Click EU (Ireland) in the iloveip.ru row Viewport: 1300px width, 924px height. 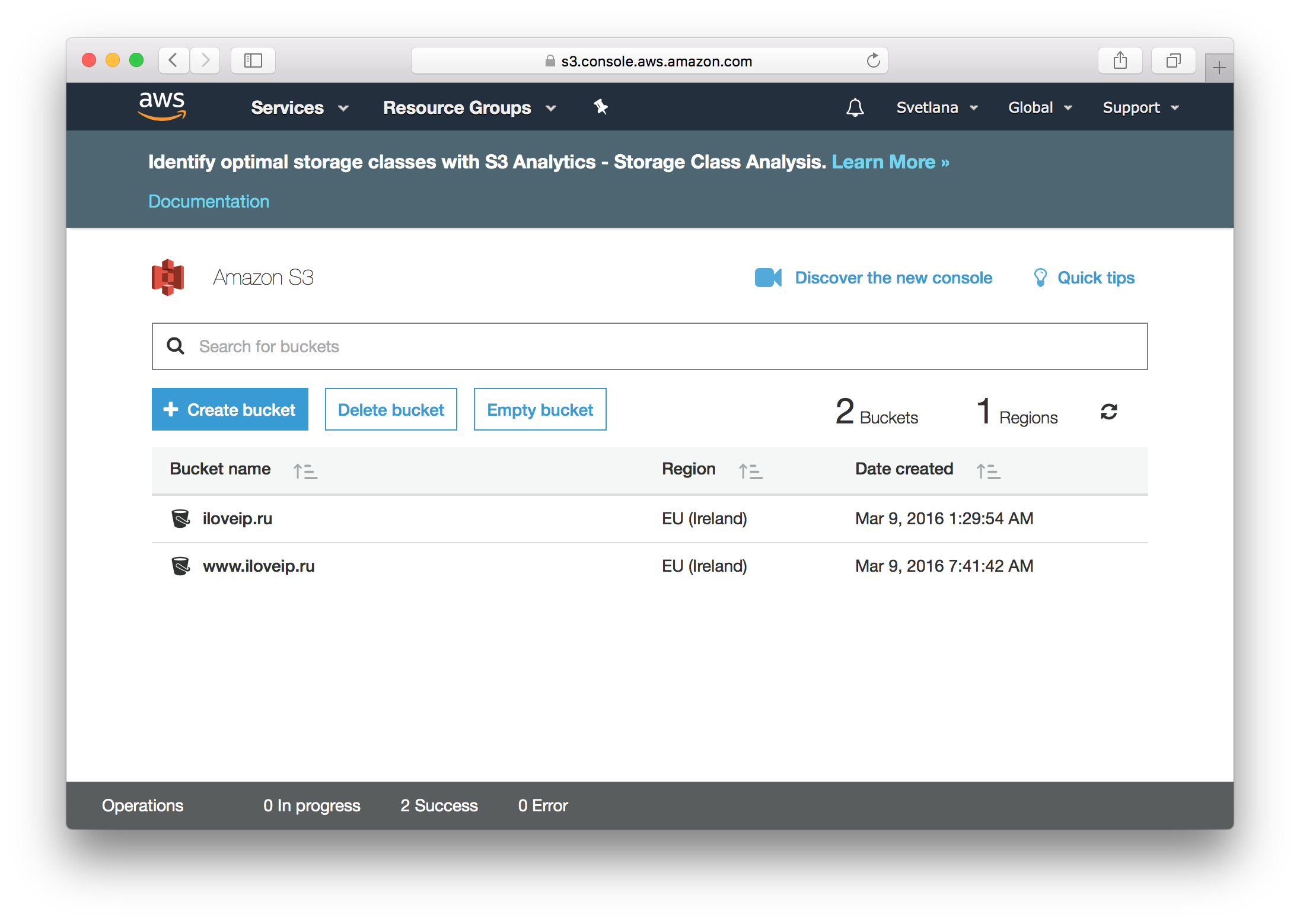[x=705, y=518]
